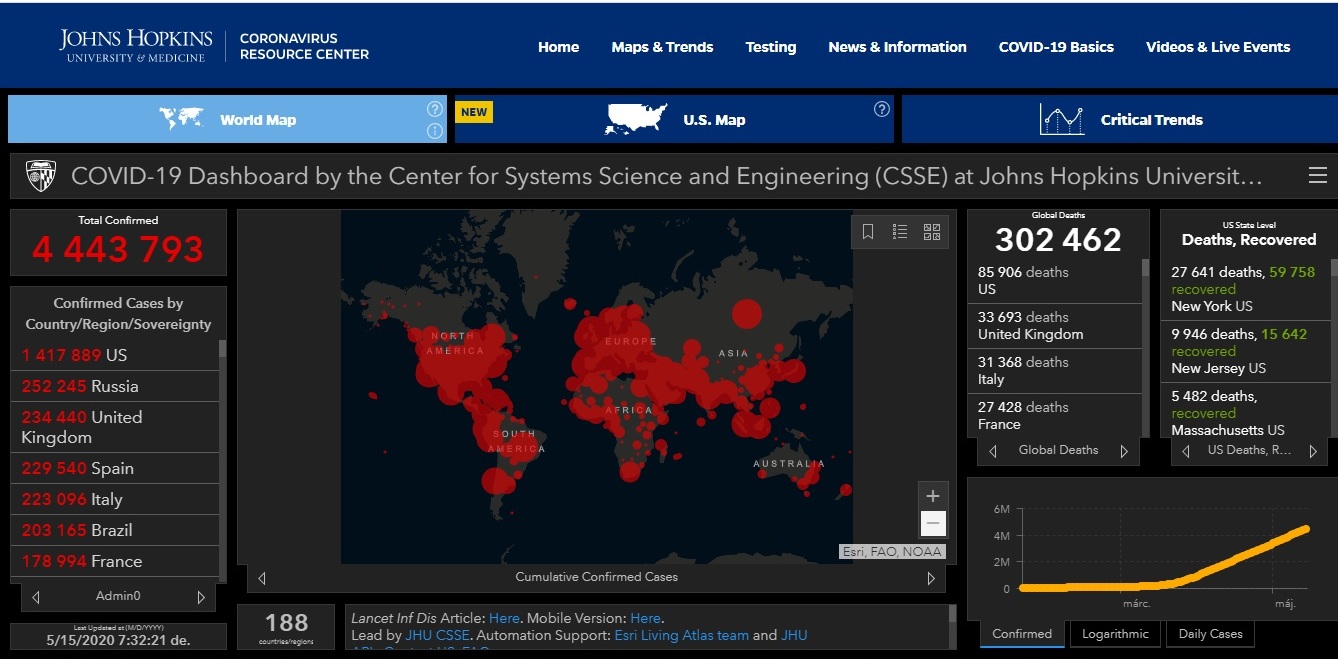Screen dimensions: 1338x659
Task: Click the right arrow beside Admin0
Action: 201,597
